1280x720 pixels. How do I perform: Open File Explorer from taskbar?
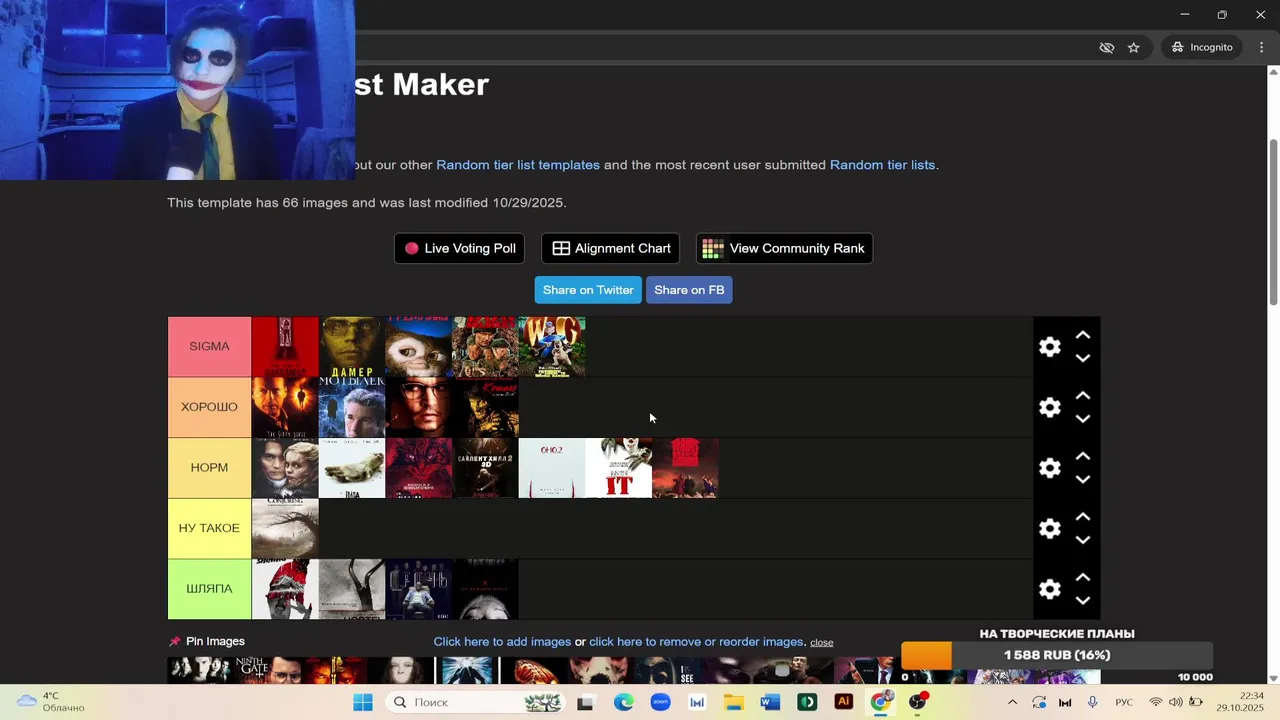coord(734,702)
